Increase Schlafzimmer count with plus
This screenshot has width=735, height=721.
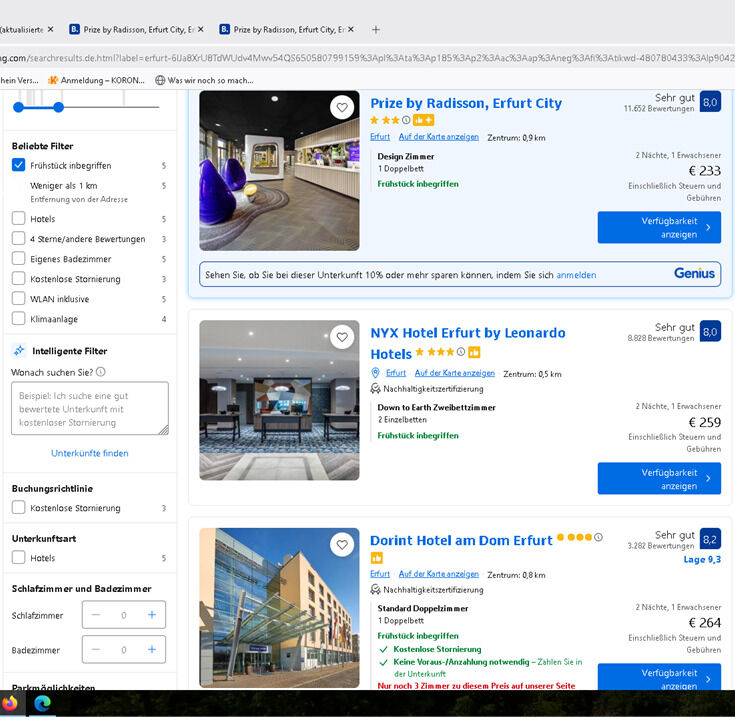tap(152, 615)
